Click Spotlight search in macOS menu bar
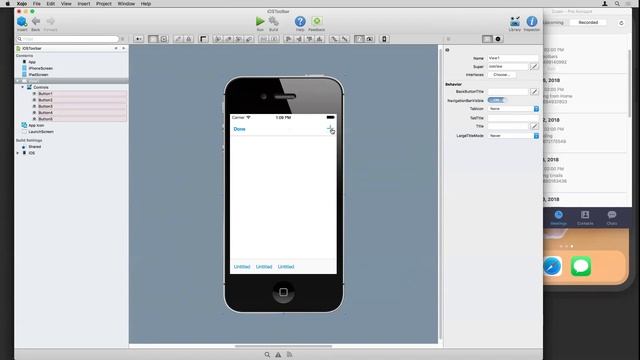 point(617,4)
